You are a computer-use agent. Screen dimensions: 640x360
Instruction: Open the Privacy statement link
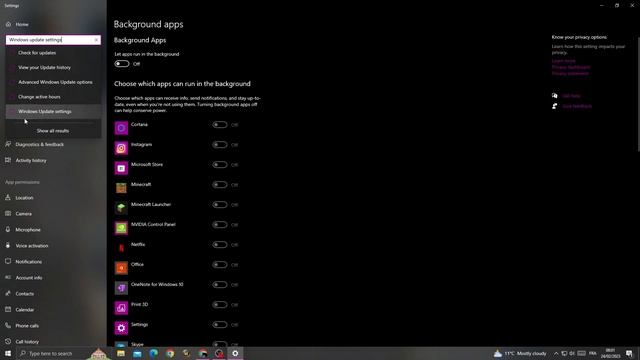click(x=570, y=73)
